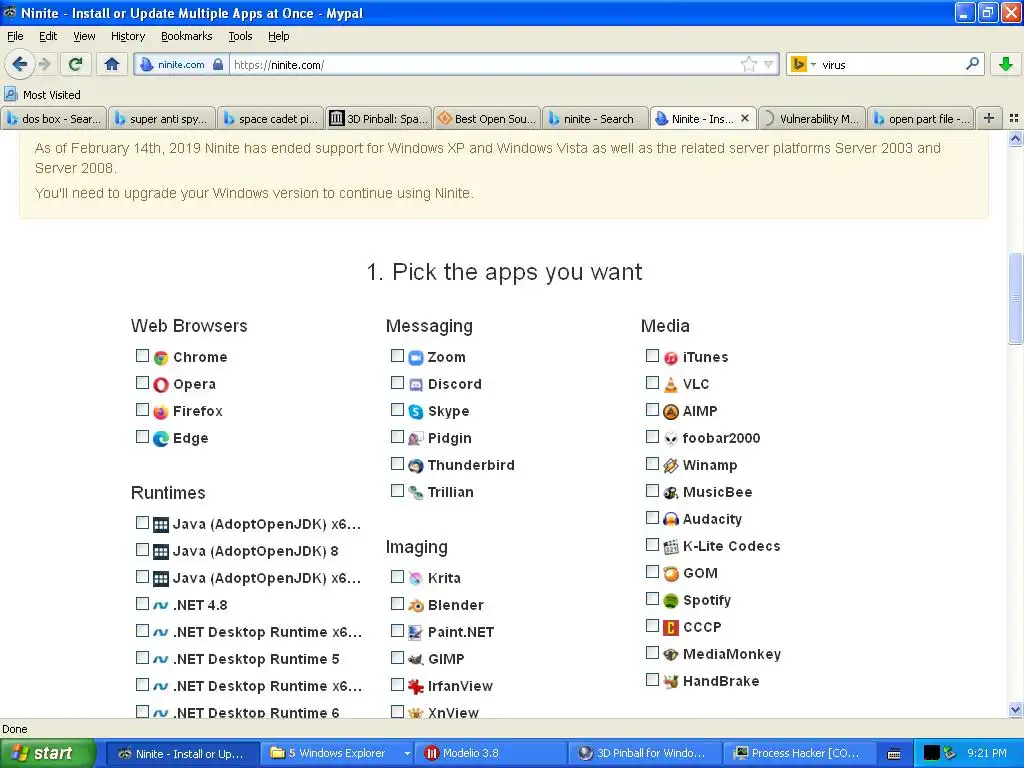Image resolution: width=1024 pixels, height=768 pixels.
Task: Tick the .NET 4.8 checkbox
Action: tap(142, 603)
